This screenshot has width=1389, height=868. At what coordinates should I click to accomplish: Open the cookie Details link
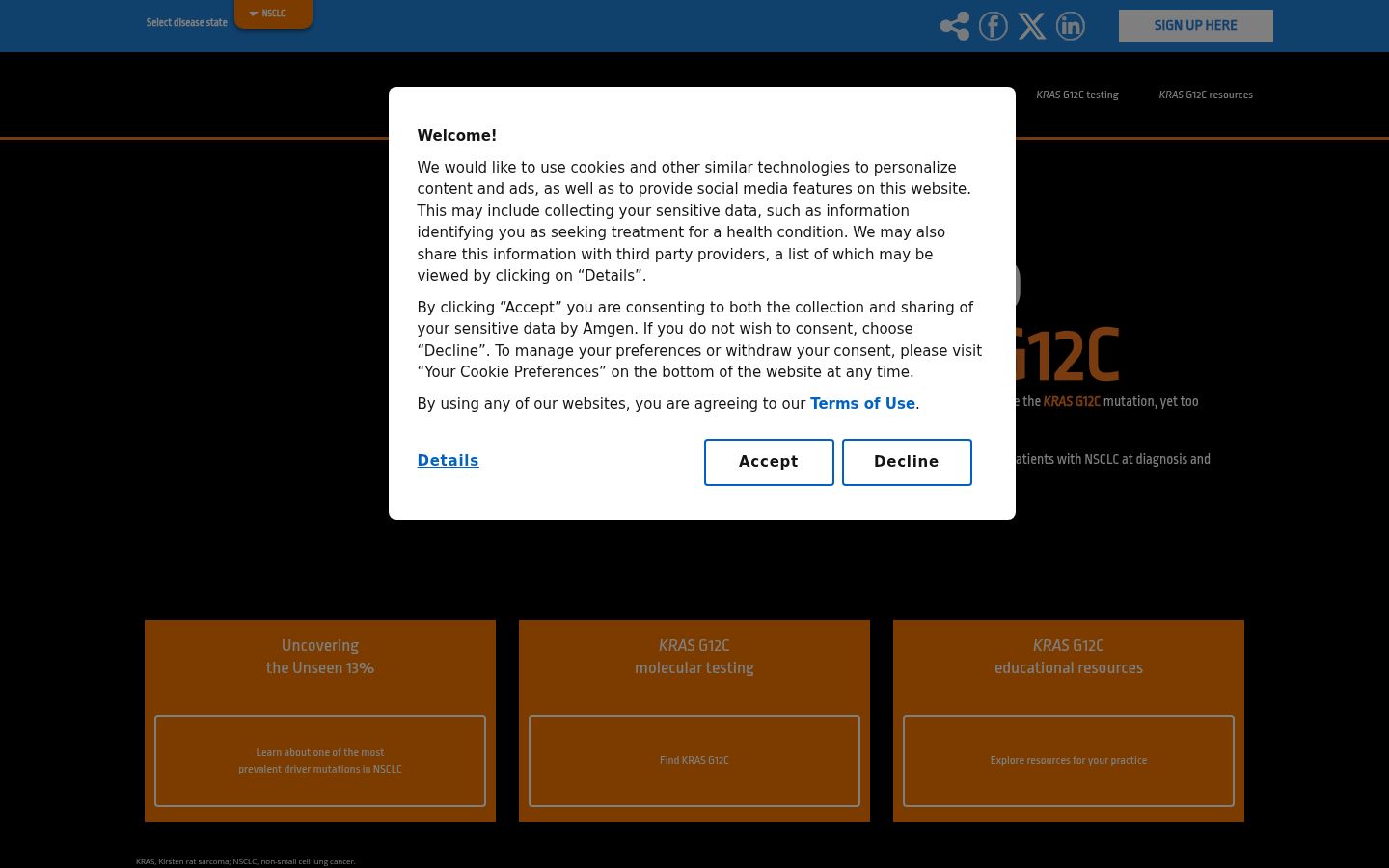[448, 461]
